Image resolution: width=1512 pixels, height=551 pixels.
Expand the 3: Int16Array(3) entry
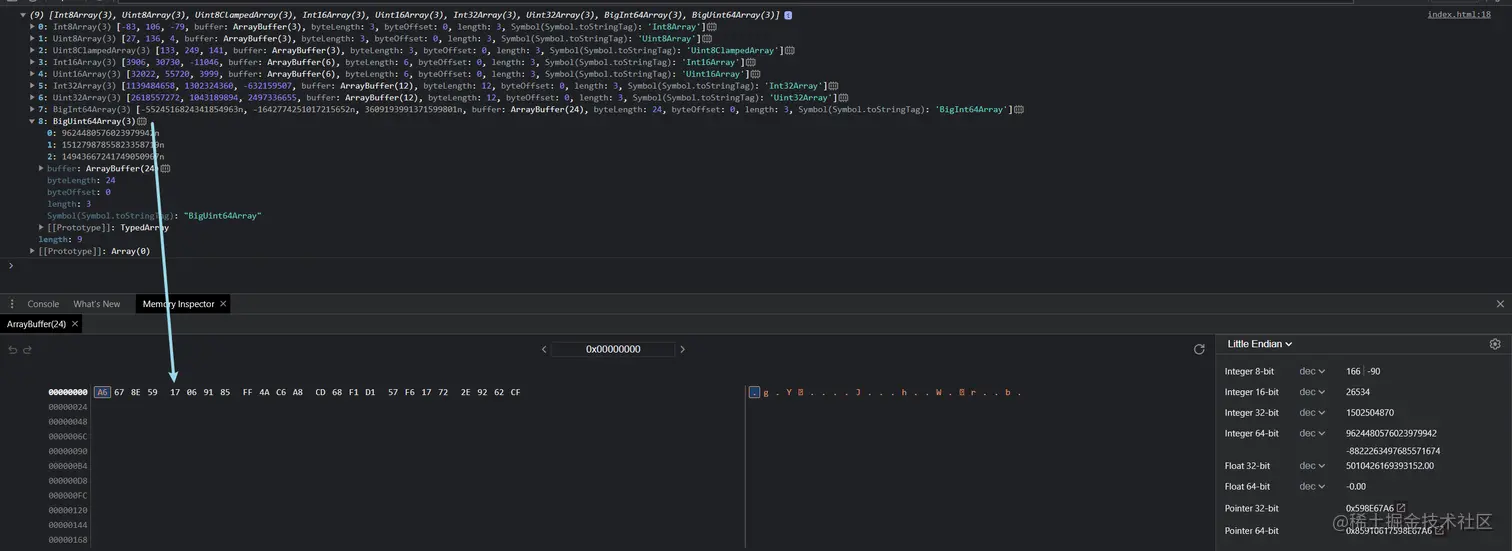point(32,62)
